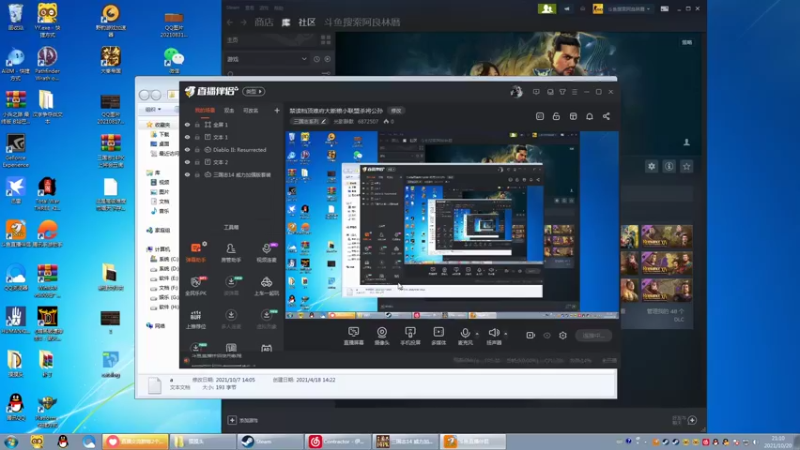
Task: Click the 修改 title edit button
Action: click(396, 111)
